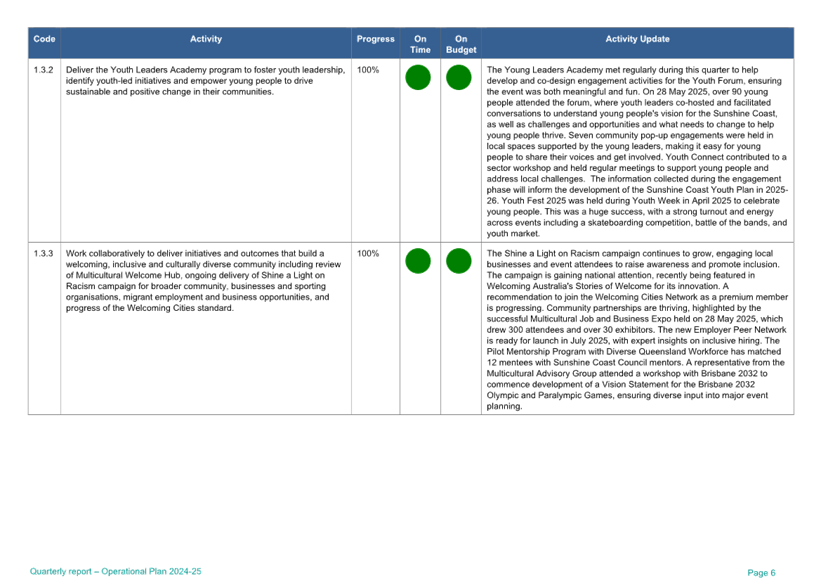The image size is (821, 581).
Task: Click the code cell of the Shine a Light row
Action: tap(44, 253)
